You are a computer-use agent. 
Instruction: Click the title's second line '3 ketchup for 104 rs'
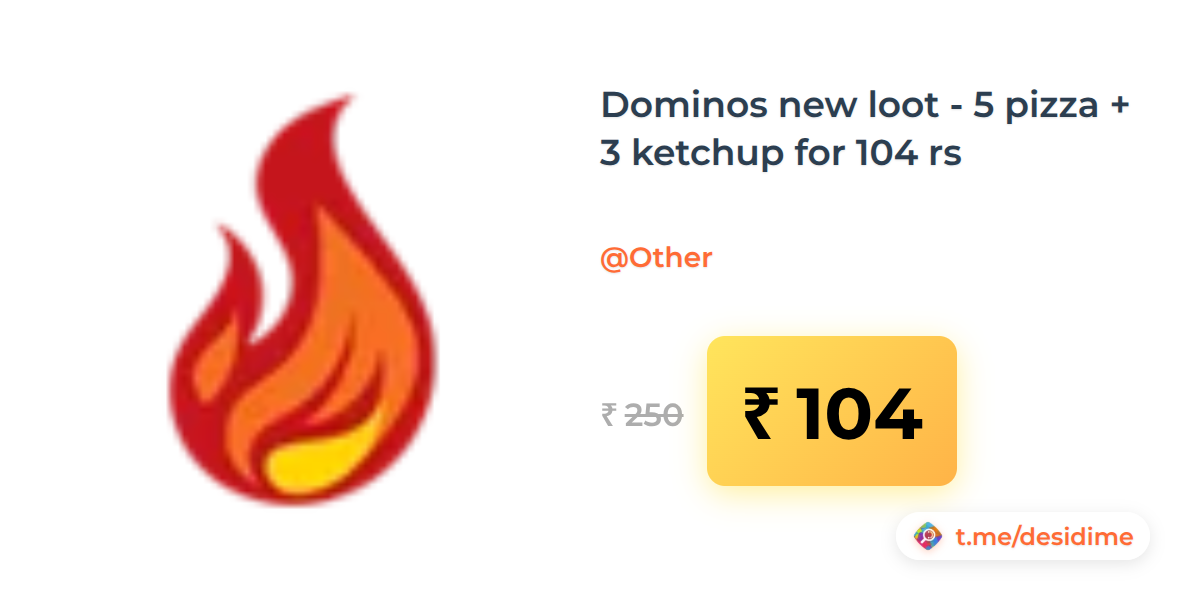(x=781, y=154)
